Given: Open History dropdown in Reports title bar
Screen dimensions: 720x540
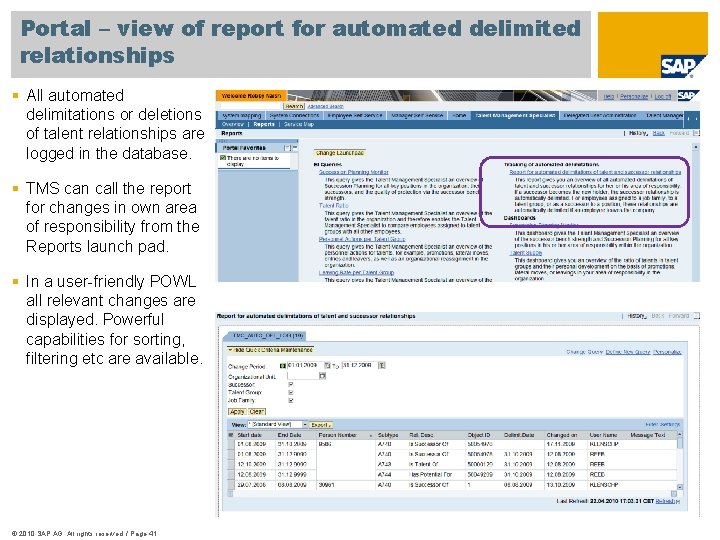Looking at the screenshot, I should pyautogui.click(x=638, y=133).
